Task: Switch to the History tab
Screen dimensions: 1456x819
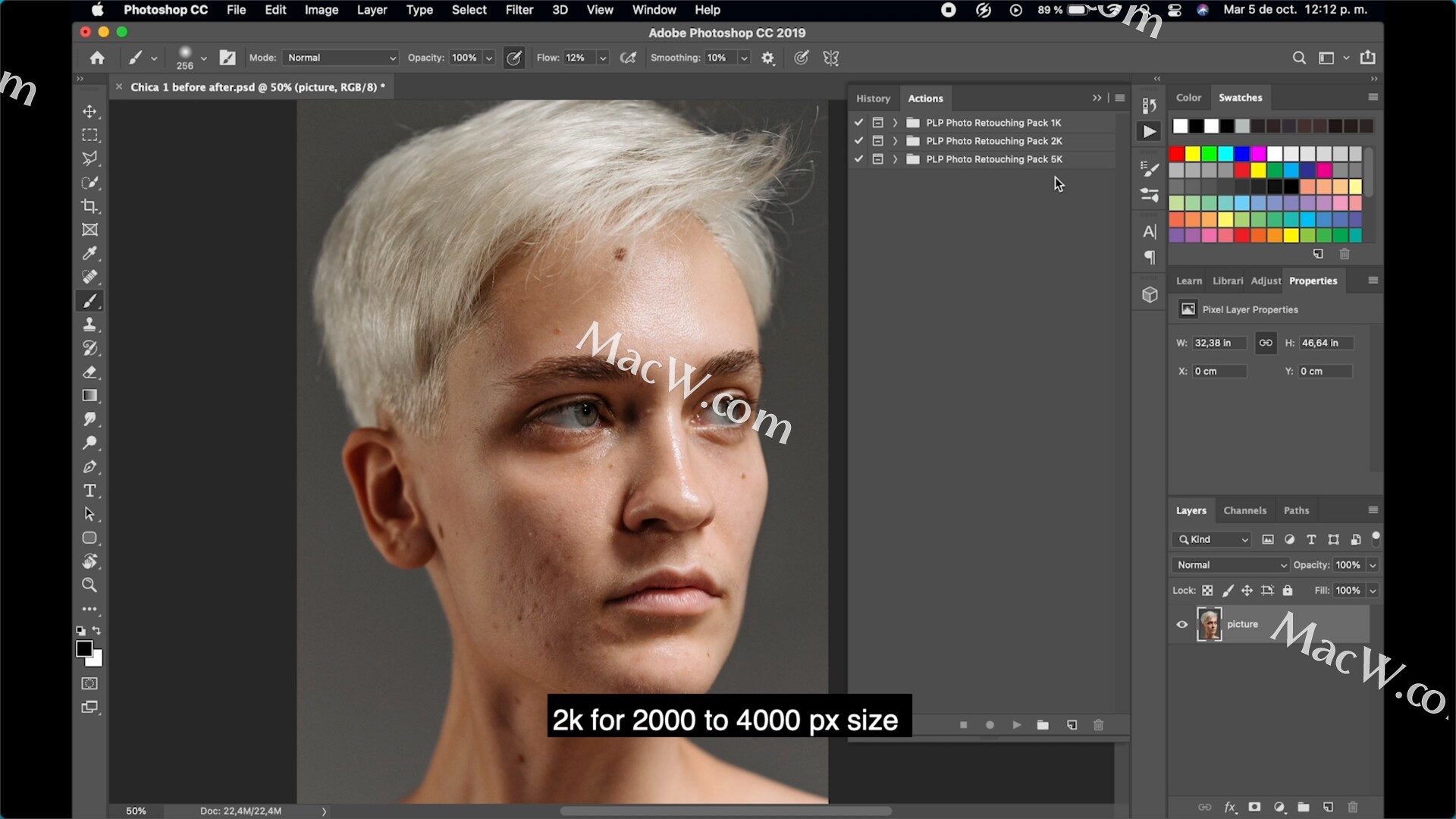Action: pyautogui.click(x=873, y=99)
